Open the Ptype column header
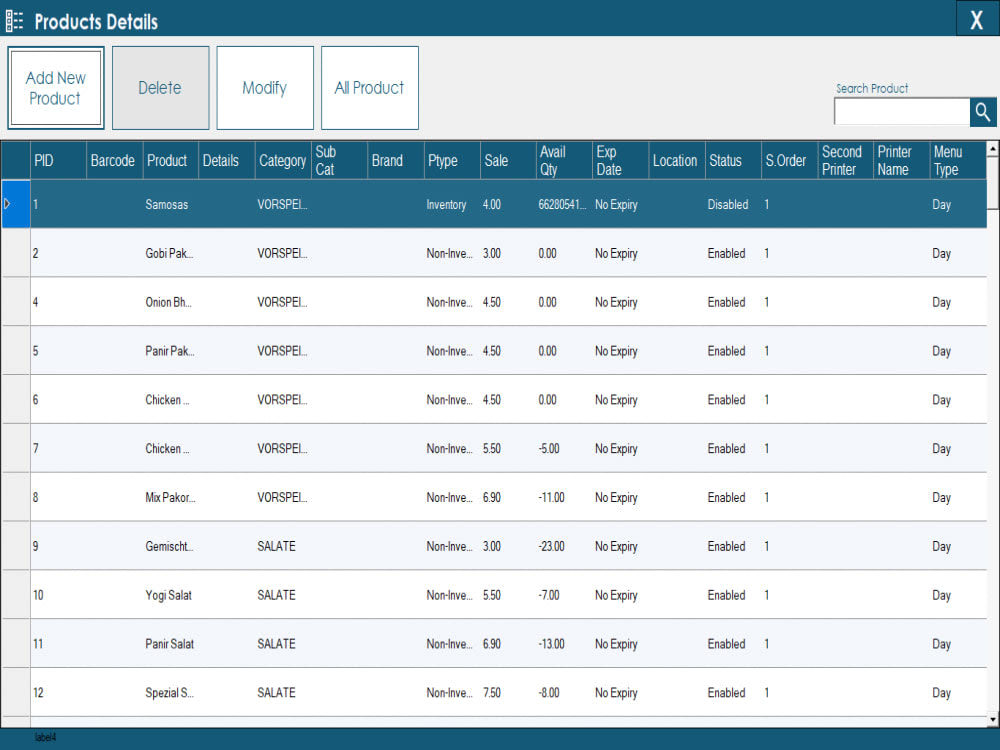Screen dimensions: 1000x750 [447, 160]
